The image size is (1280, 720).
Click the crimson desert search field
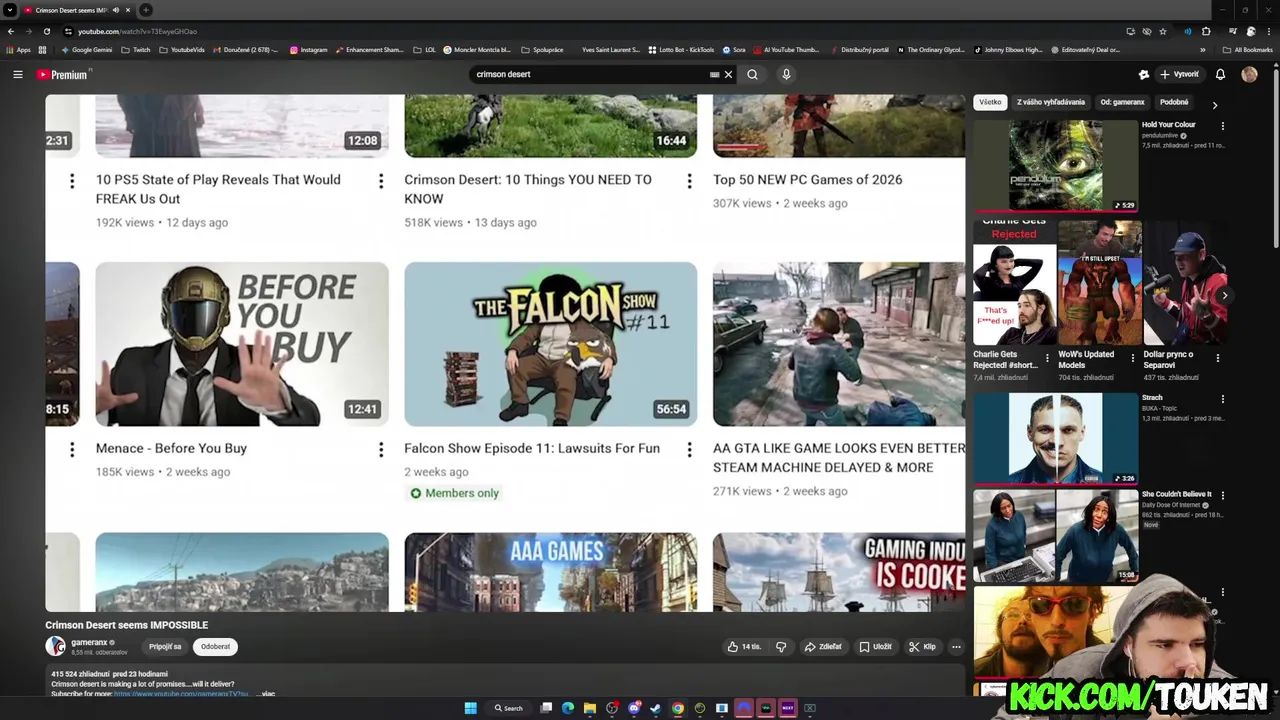click(590, 74)
